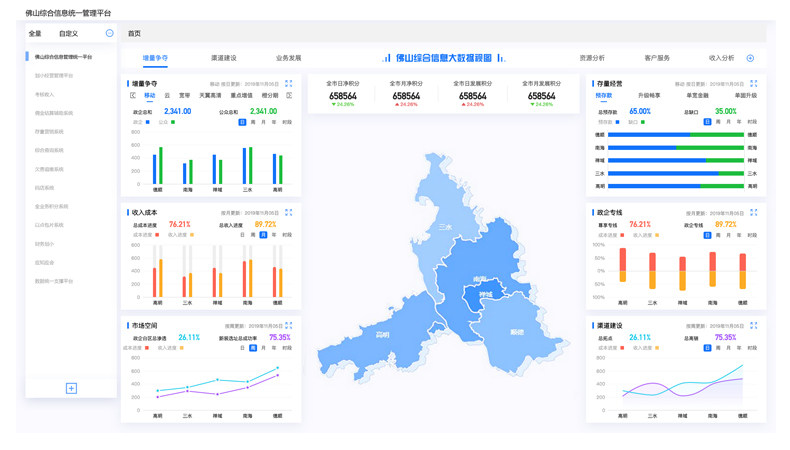This screenshot has width=790, height=450.
Task: Choose the 月 period in 收入成本 panel
Action: 263,235
